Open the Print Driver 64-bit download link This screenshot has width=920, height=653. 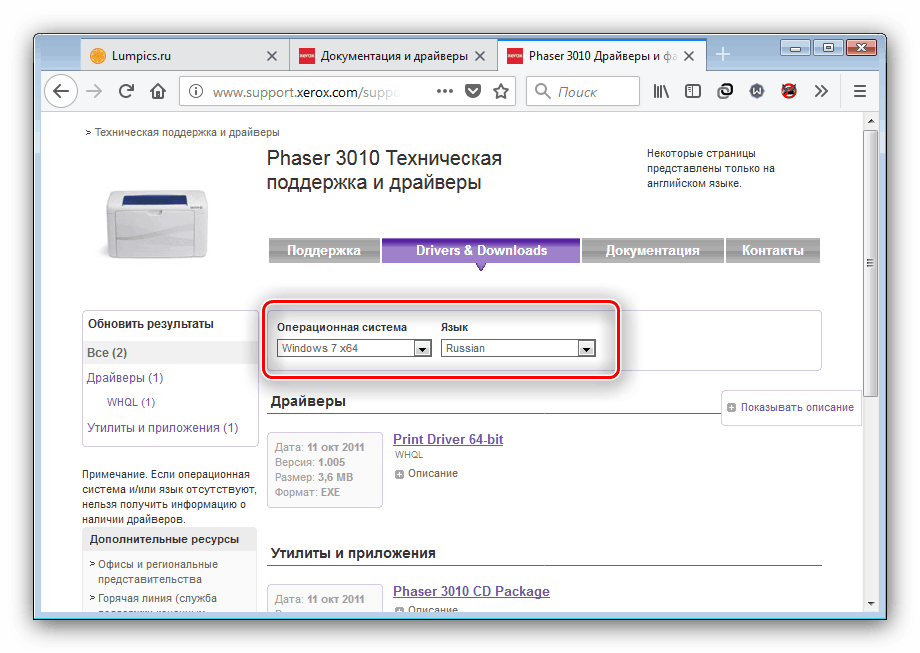[448, 439]
